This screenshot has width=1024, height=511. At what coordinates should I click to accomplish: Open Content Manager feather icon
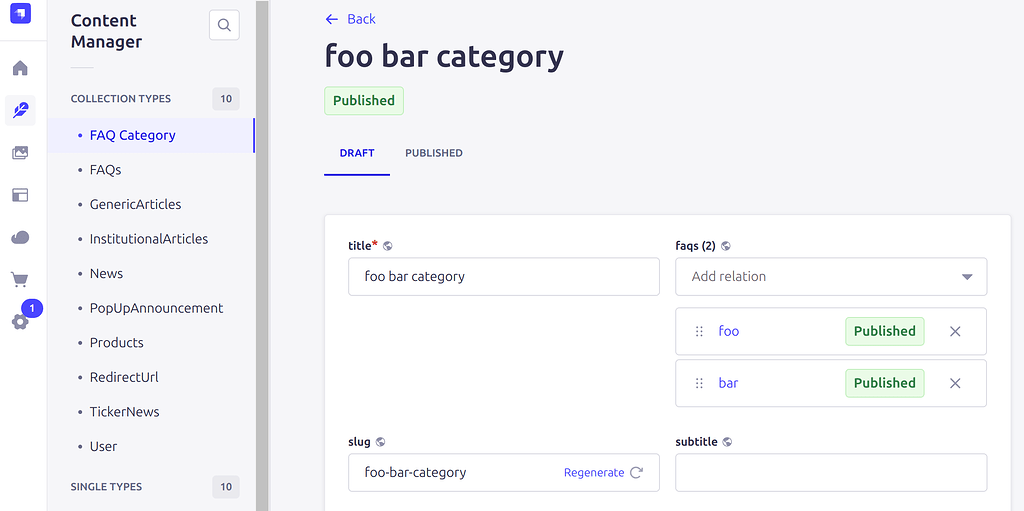pos(20,110)
